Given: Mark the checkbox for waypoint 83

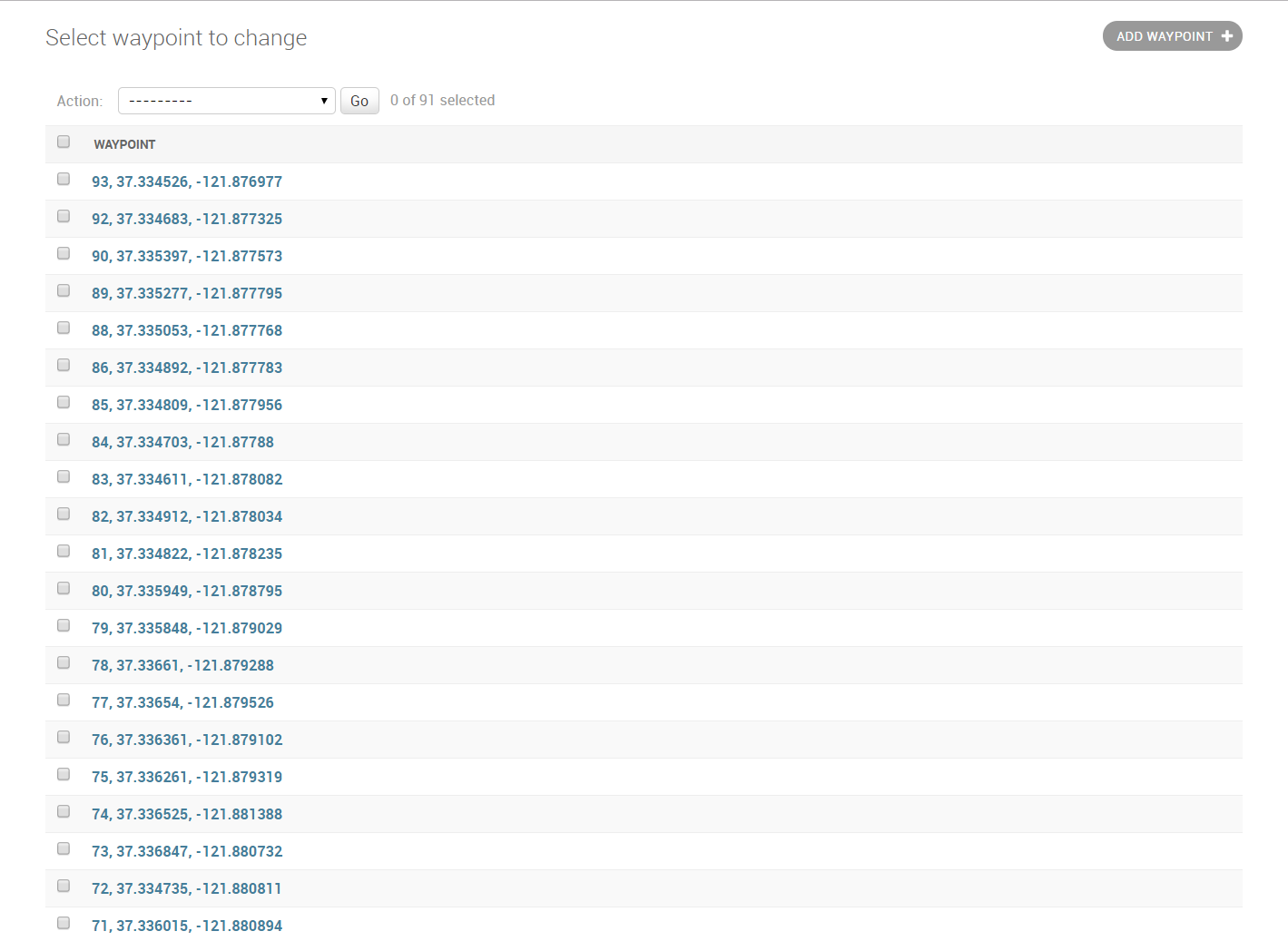Looking at the screenshot, I should pyautogui.click(x=64, y=476).
